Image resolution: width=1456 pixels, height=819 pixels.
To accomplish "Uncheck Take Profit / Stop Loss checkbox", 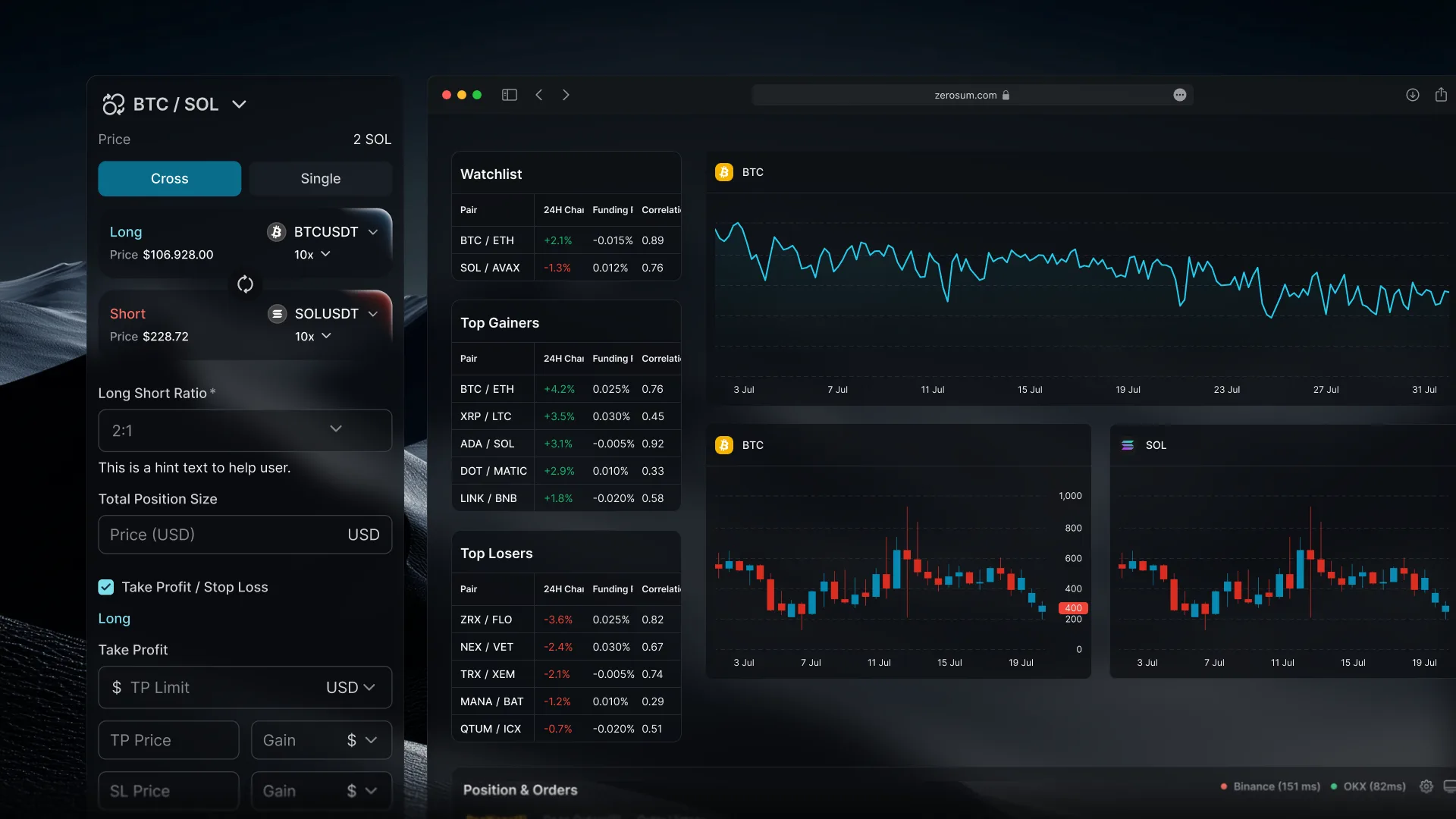I will tap(106, 587).
